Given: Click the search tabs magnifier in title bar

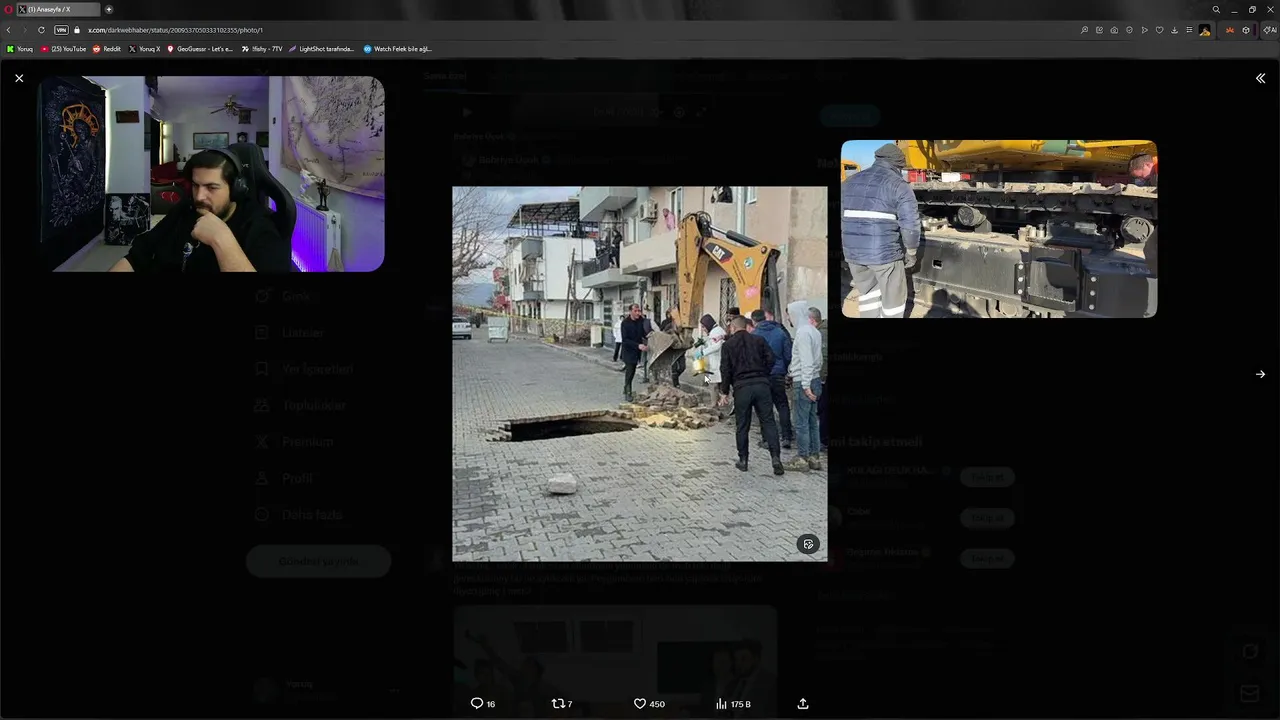Looking at the screenshot, I should click(1216, 9).
